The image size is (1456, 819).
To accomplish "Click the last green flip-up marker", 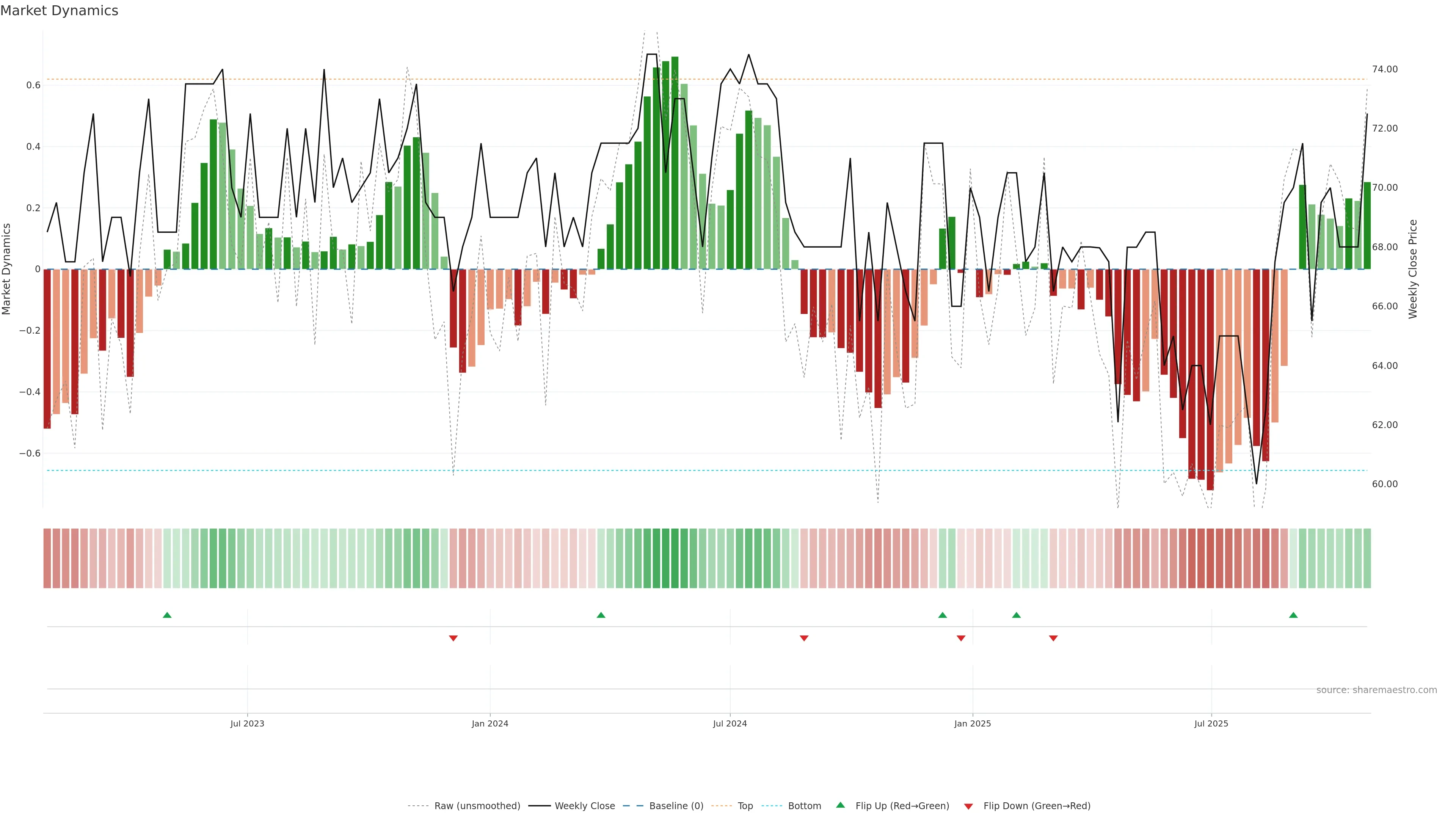I will pyautogui.click(x=1293, y=615).
